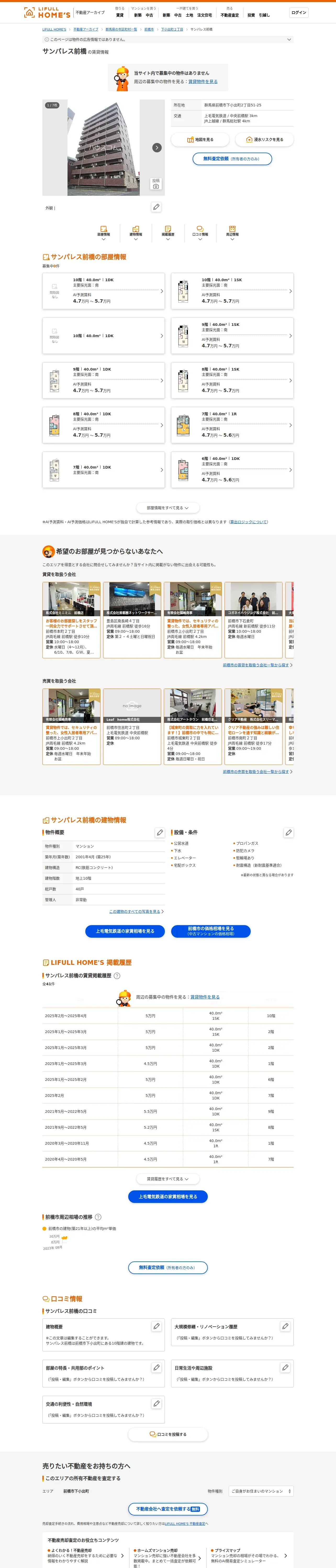Click 浸水リスクを見る button
Image resolution: width=336 pixels, height=1568 pixels.
coord(264,139)
